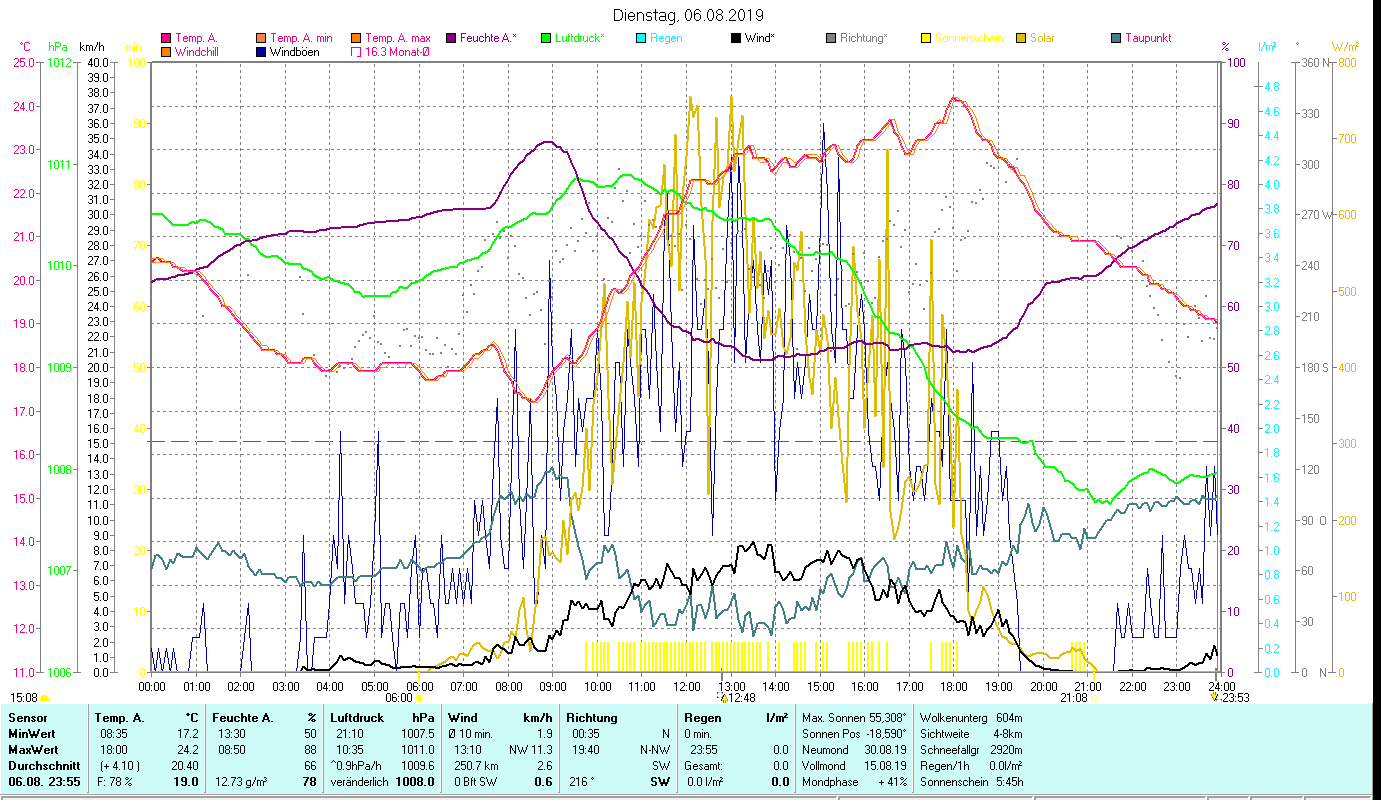Click the min temperature value 17.2
The image size is (1381, 800).
pos(187,734)
